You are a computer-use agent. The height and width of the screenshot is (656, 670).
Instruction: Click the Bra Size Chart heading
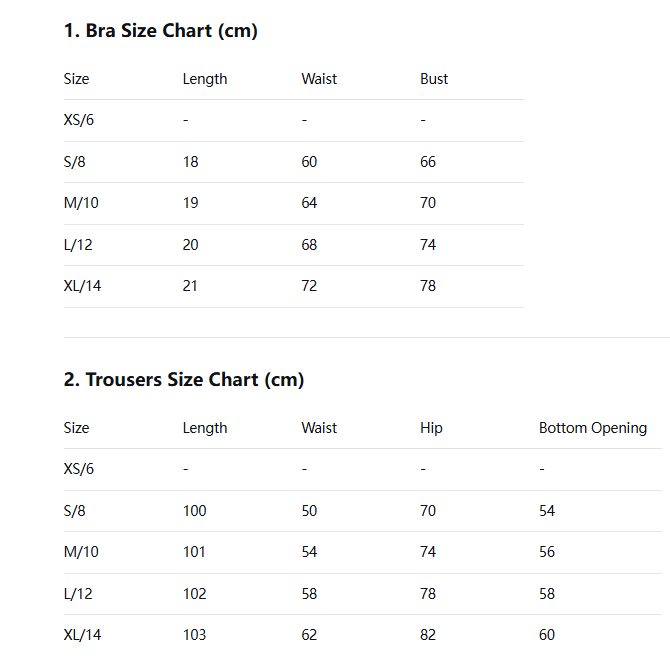click(161, 31)
